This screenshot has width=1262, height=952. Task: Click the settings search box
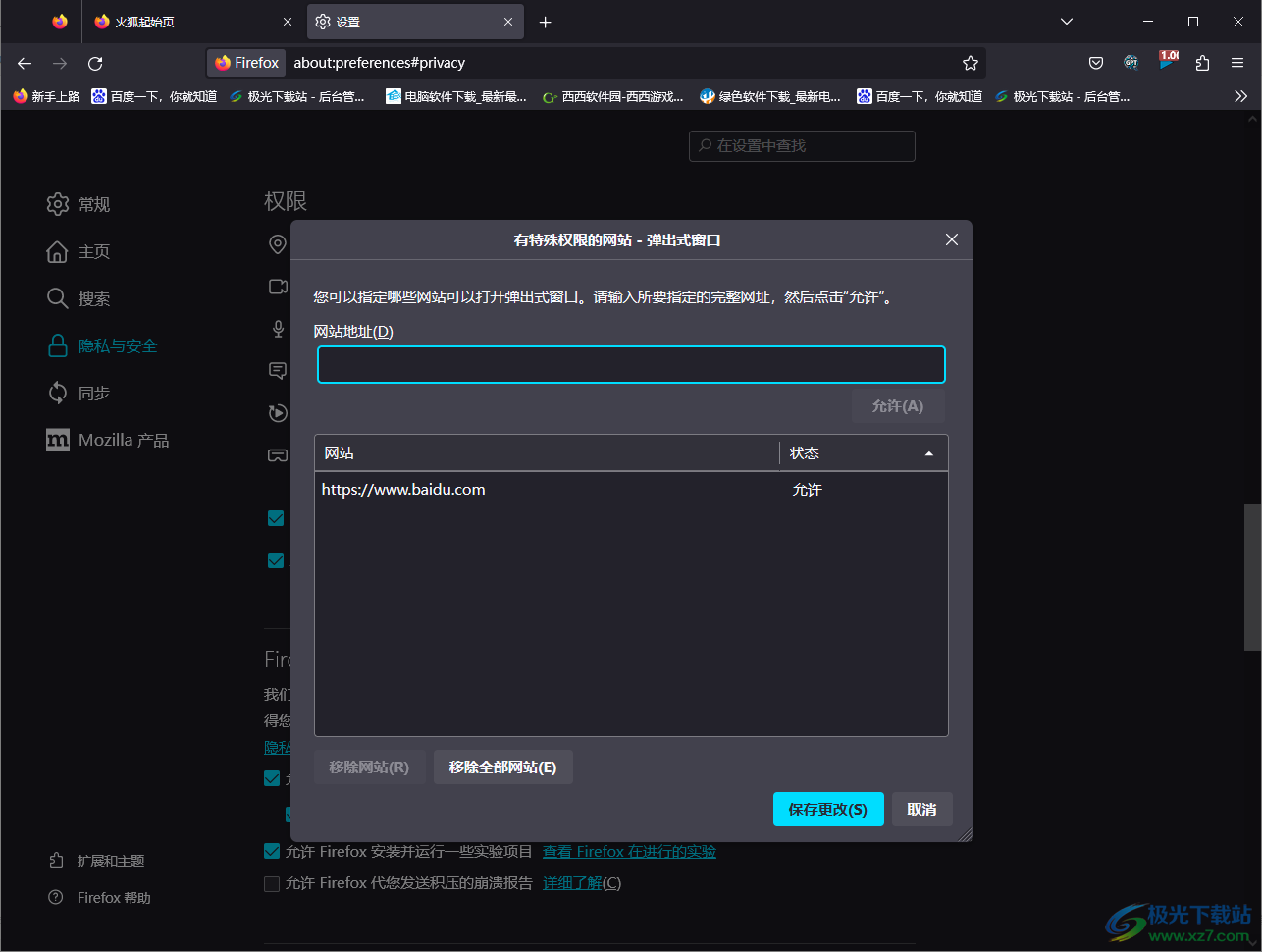[x=802, y=145]
